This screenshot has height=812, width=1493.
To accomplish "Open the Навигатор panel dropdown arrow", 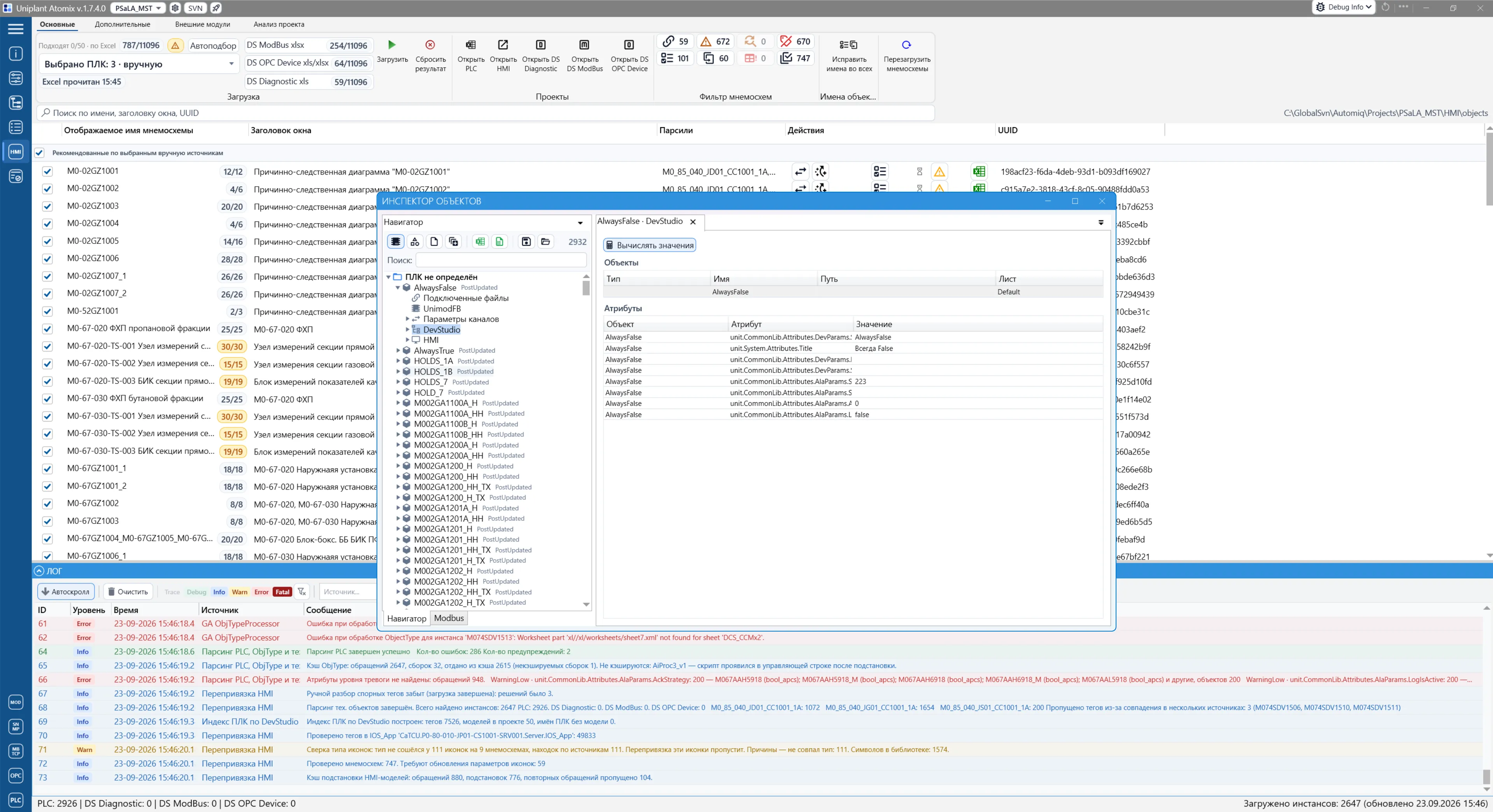I will (x=580, y=222).
